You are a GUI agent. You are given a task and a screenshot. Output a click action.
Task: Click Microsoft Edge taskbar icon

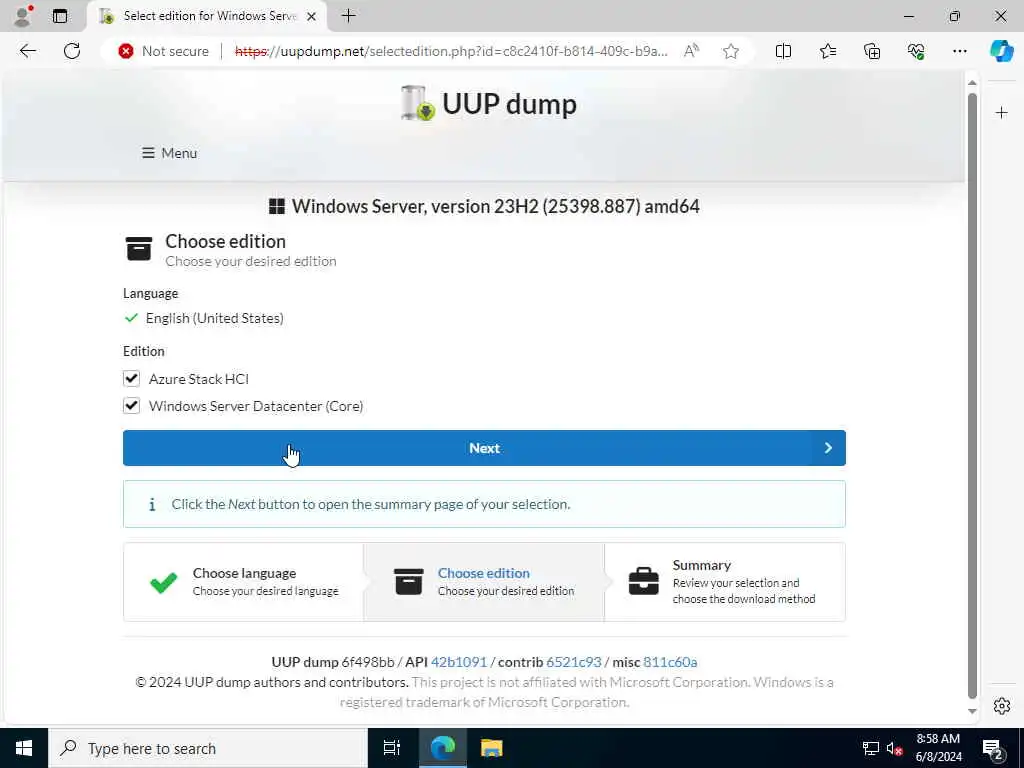442,748
